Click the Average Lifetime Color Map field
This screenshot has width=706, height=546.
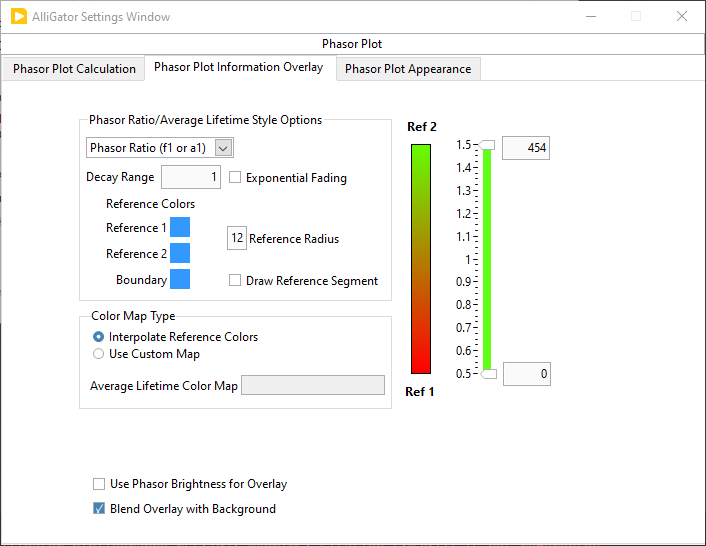click(313, 385)
